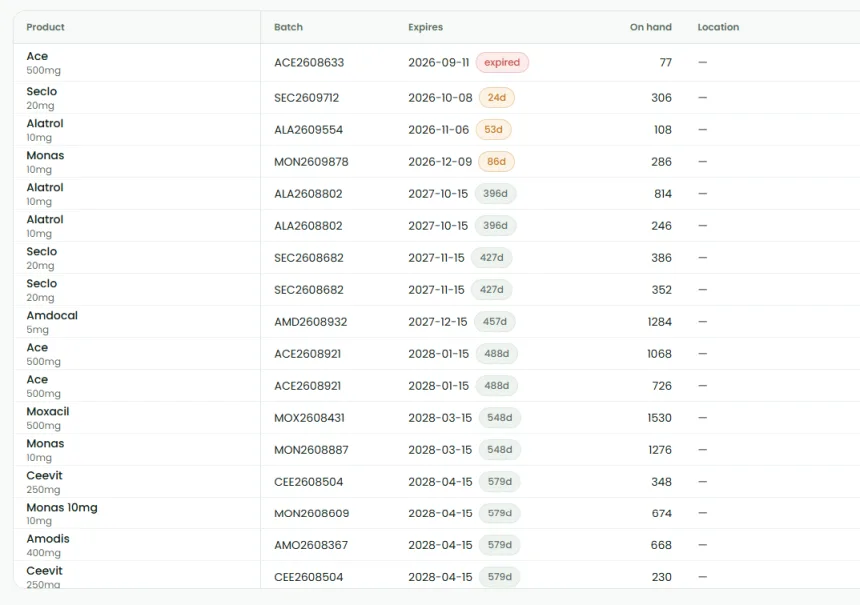Click batch CEE2608504 with 348 on hand
This screenshot has width=860, height=605.
pyautogui.click(x=309, y=482)
